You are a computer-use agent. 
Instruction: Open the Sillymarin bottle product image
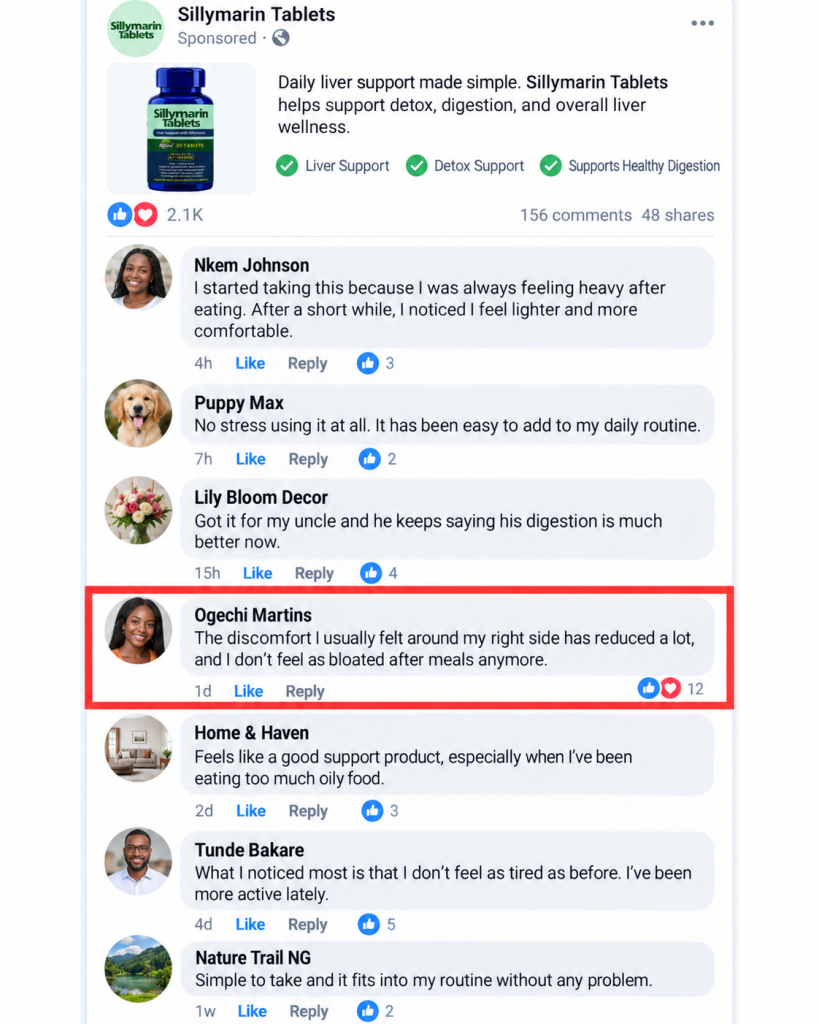click(181, 129)
